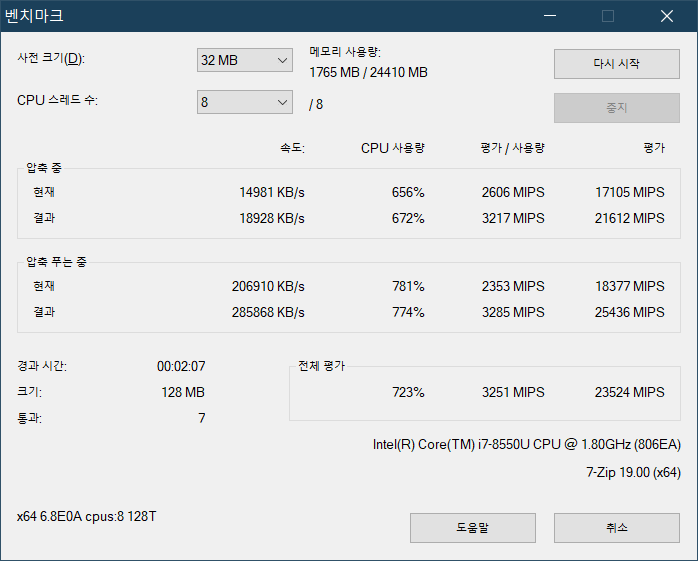Viewport: 698px width, 561px height.
Task: Click the greyed-out 중지 stop button
Action: pos(617,107)
